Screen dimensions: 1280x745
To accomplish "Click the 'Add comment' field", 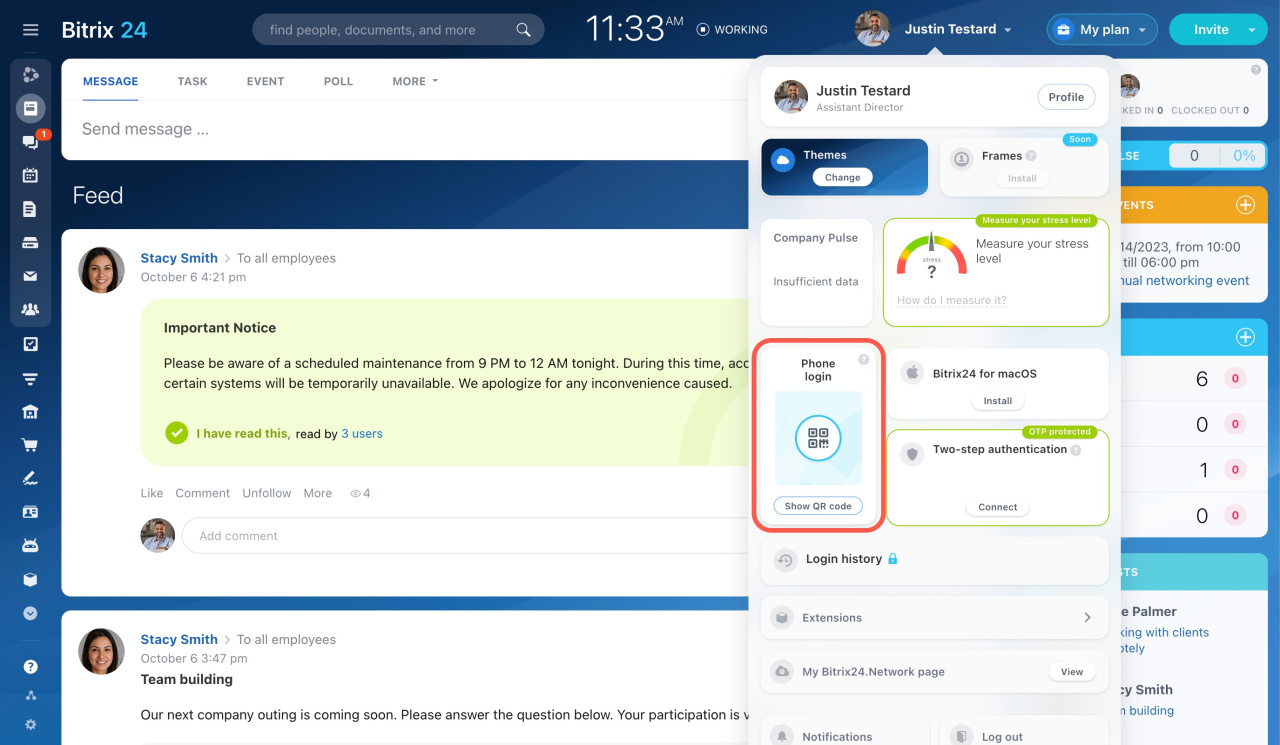I will [465, 536].
